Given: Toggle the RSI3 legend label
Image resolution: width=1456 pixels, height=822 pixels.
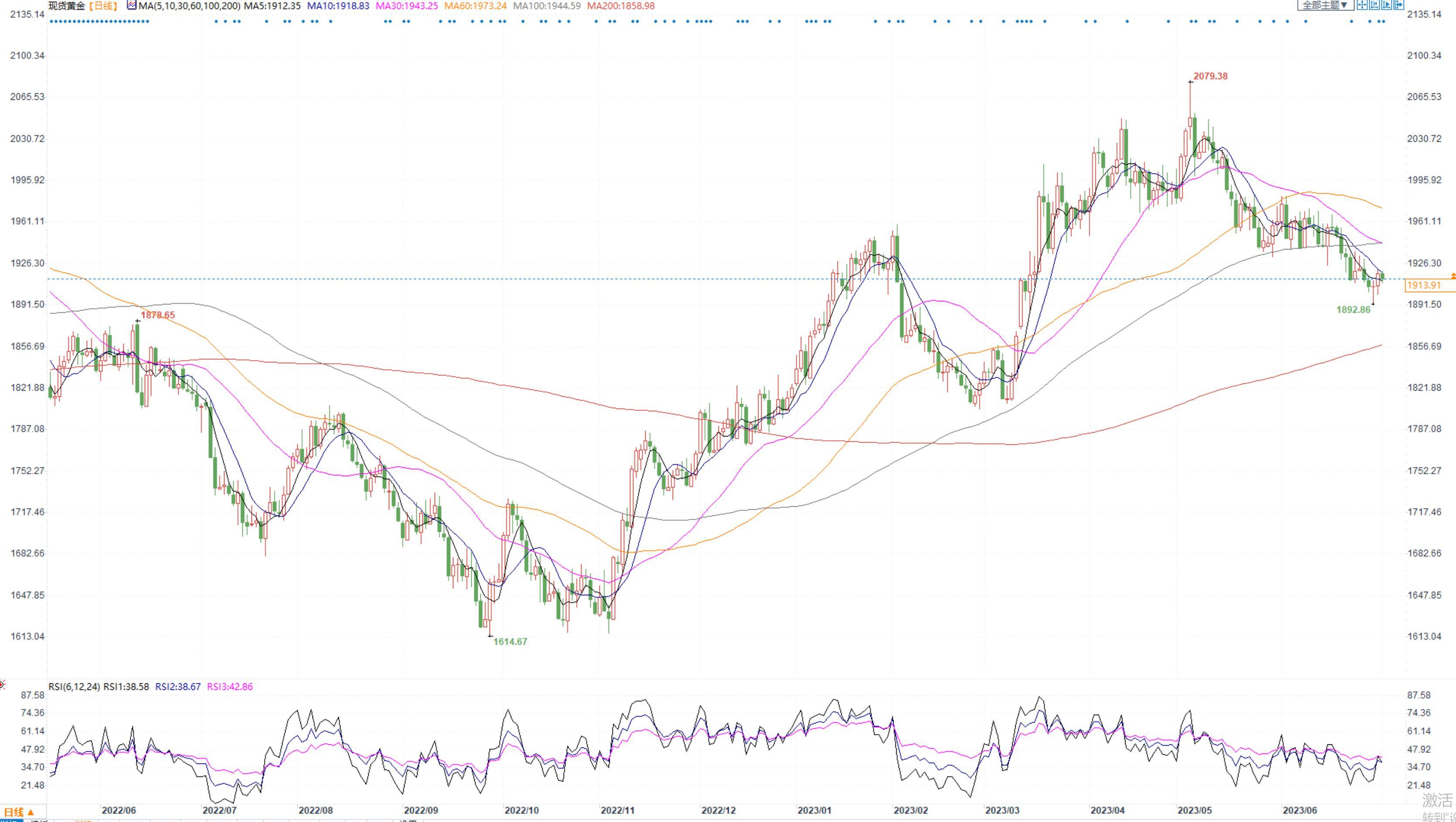Looking at the screenshot, I should pyautogui.click(x=229, y=686).
